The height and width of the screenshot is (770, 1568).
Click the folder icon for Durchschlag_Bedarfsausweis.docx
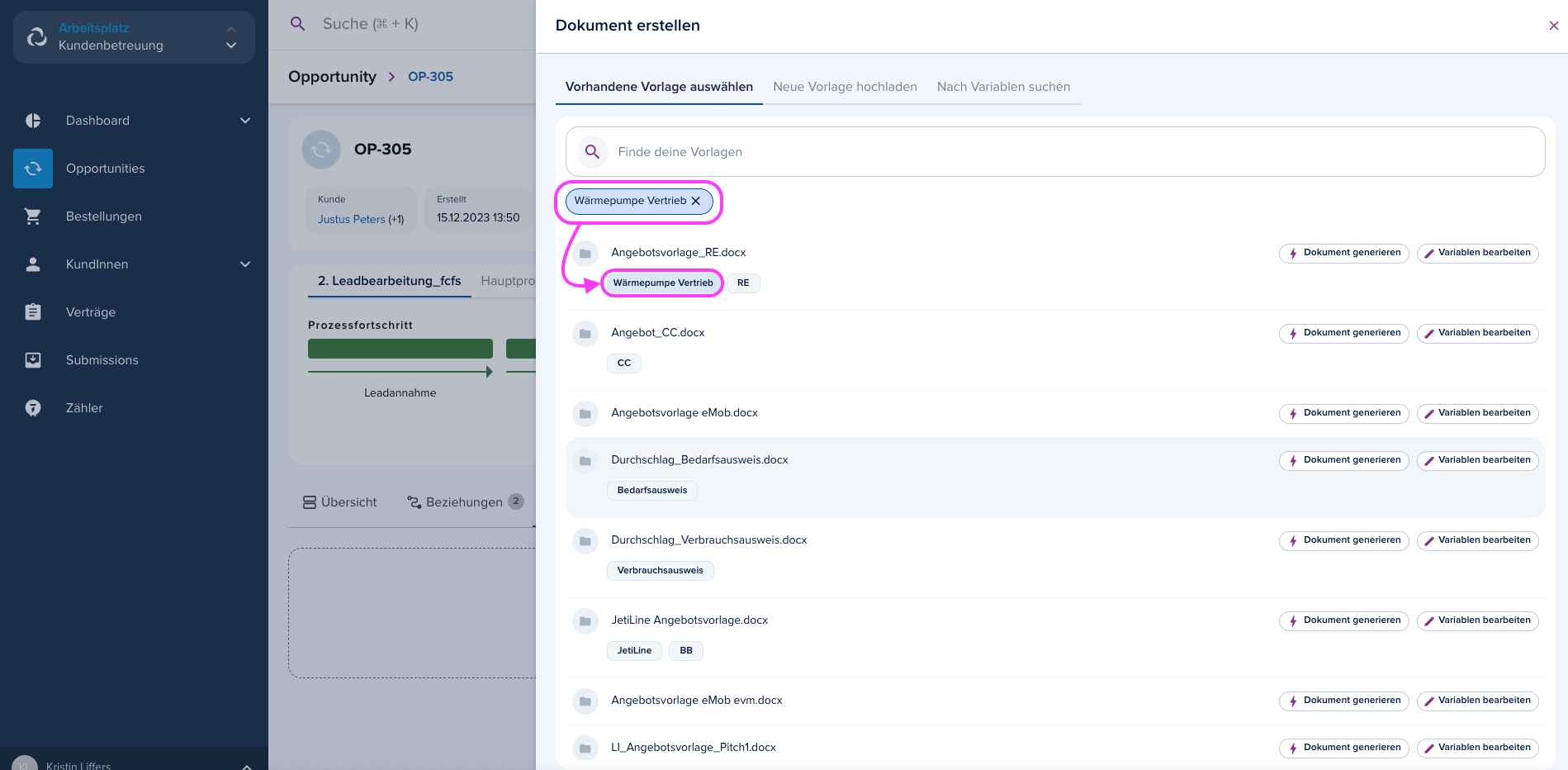pos(585,461)
